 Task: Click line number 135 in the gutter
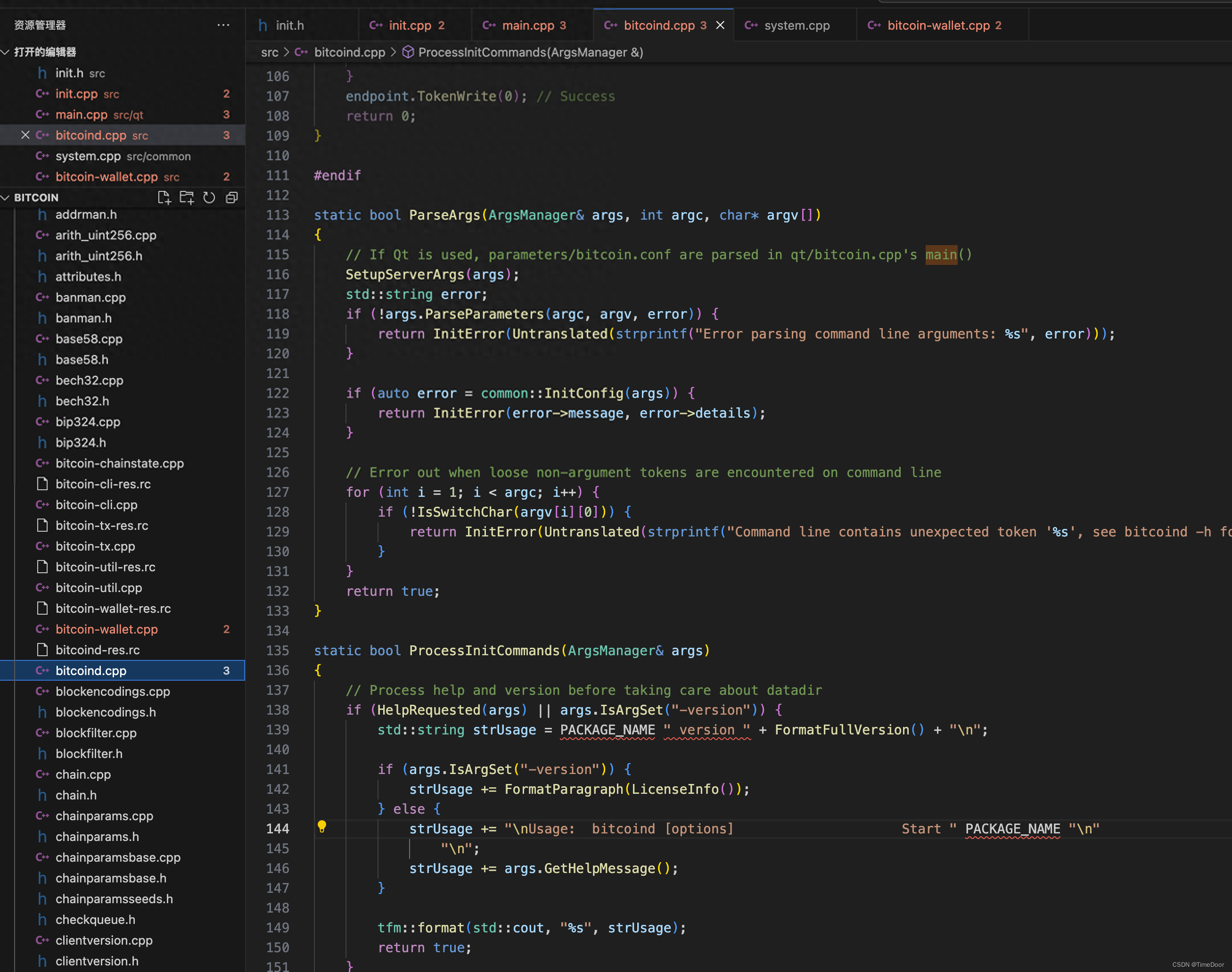tap(277, 651)
